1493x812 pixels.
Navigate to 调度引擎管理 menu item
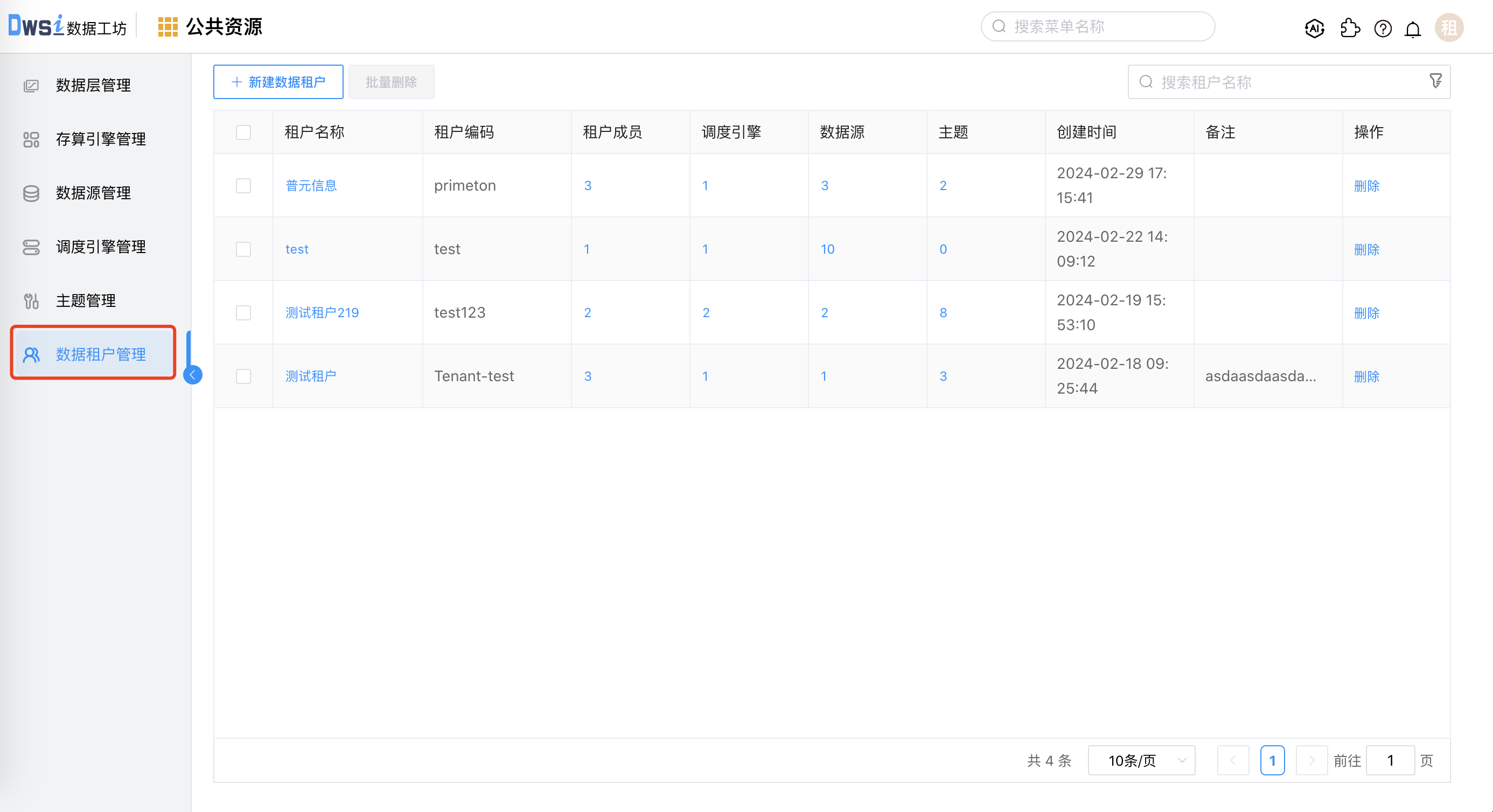[x=100, y=246]
